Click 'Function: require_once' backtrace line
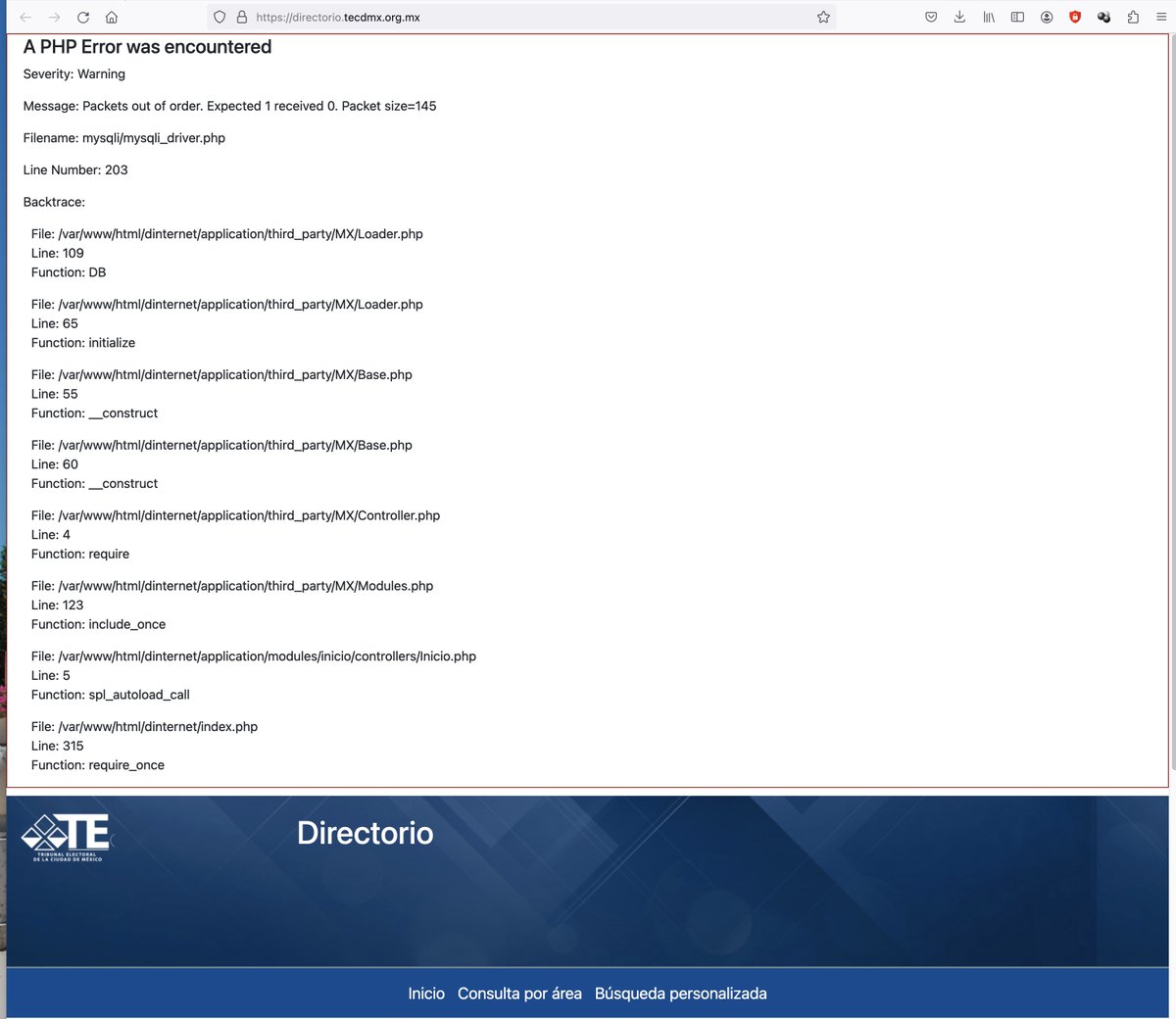1176x1019 pixels. click(98, 766)
